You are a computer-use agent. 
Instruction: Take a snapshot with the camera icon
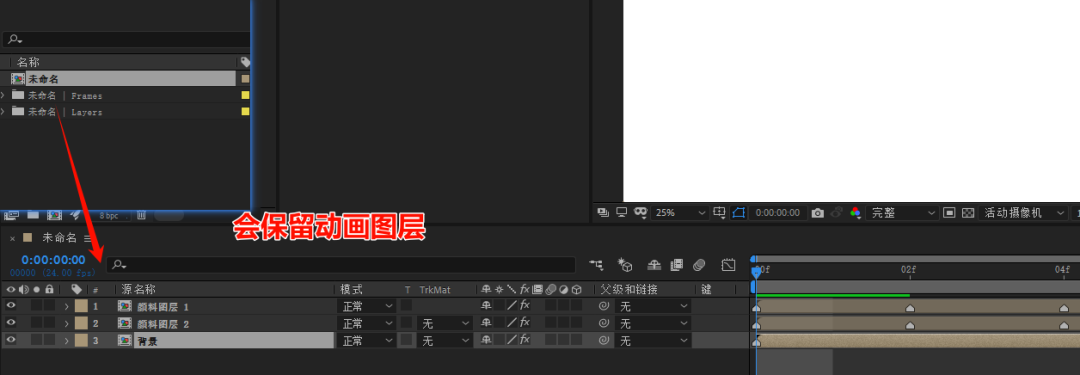click(818, 213)
